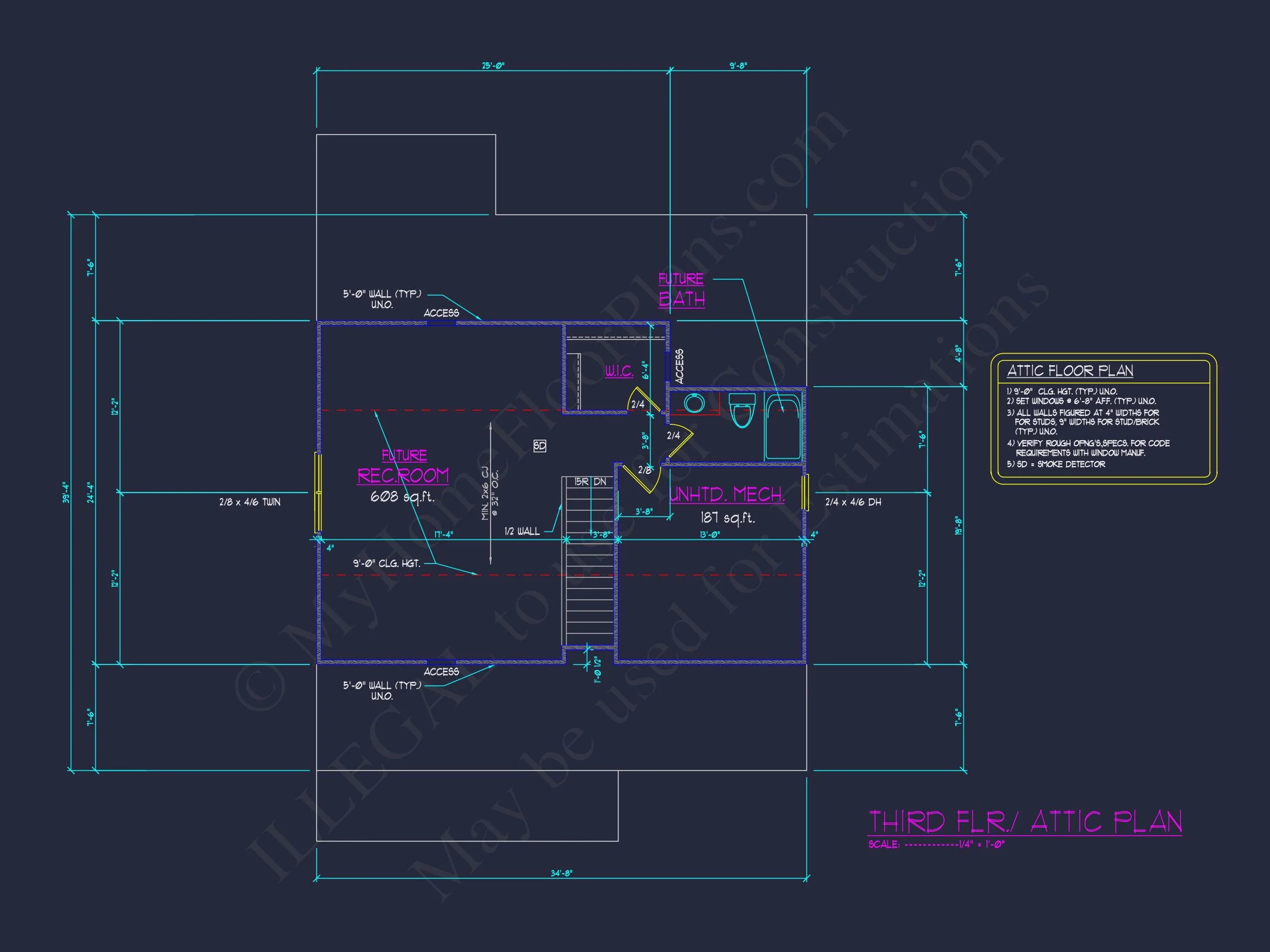
Task: Click the 608 sq.ft. area text
Action: [402, 496]
